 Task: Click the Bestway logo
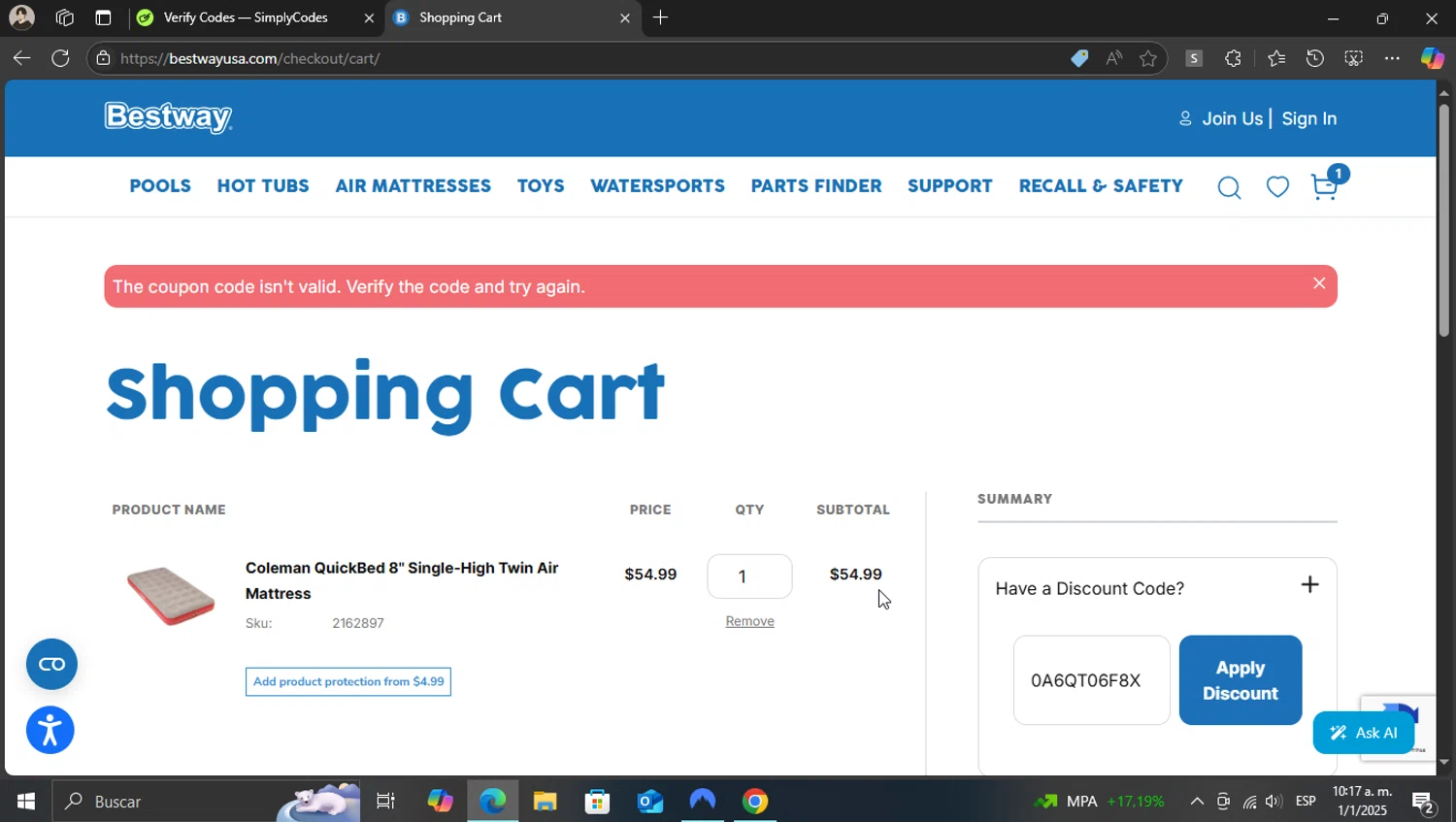[x=168, y=117]
